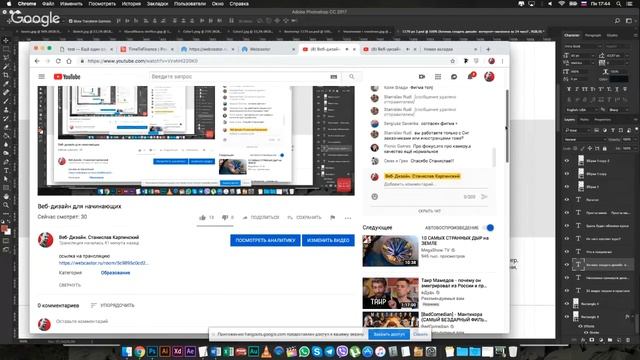
Task: Toggle layer filtering switch in Layers panel
Action: (636, 130)
